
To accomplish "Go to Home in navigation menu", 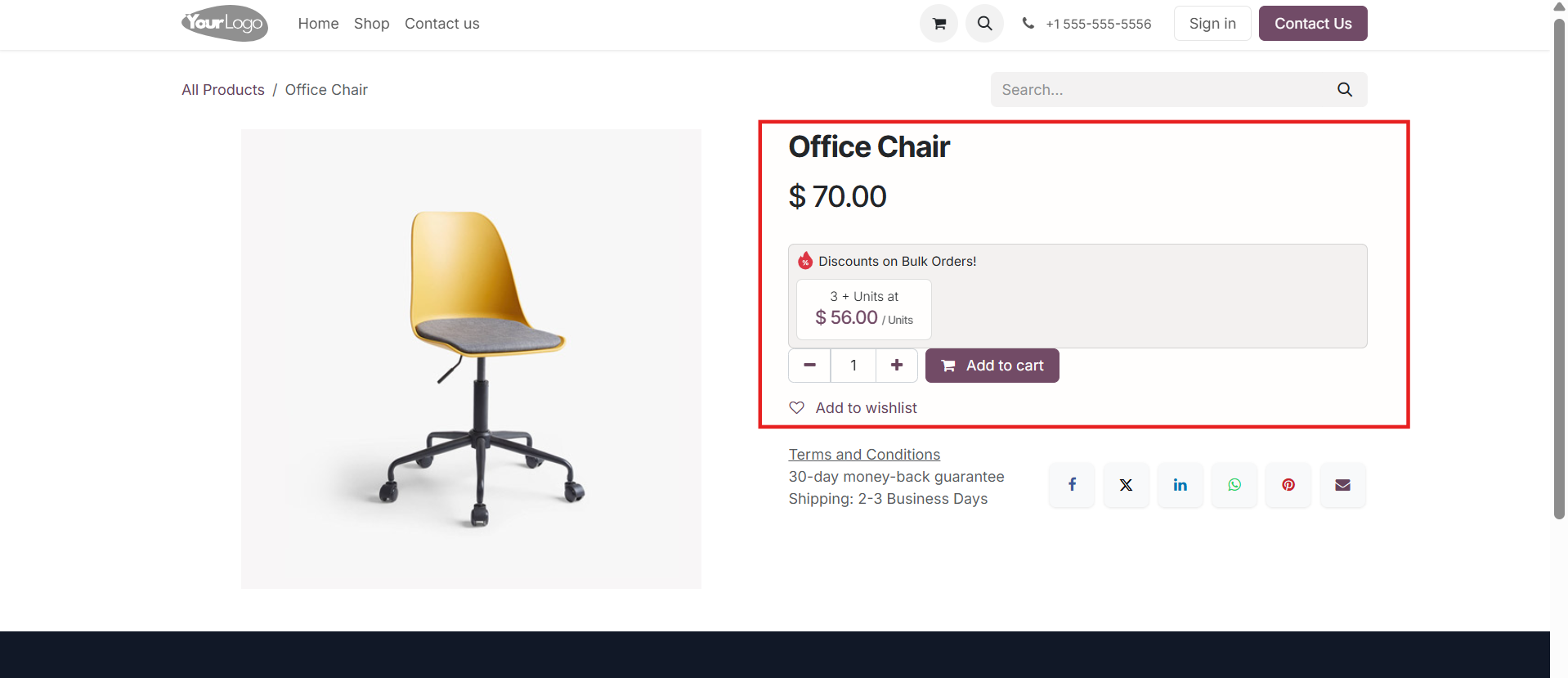I will (x=318, y=24).
